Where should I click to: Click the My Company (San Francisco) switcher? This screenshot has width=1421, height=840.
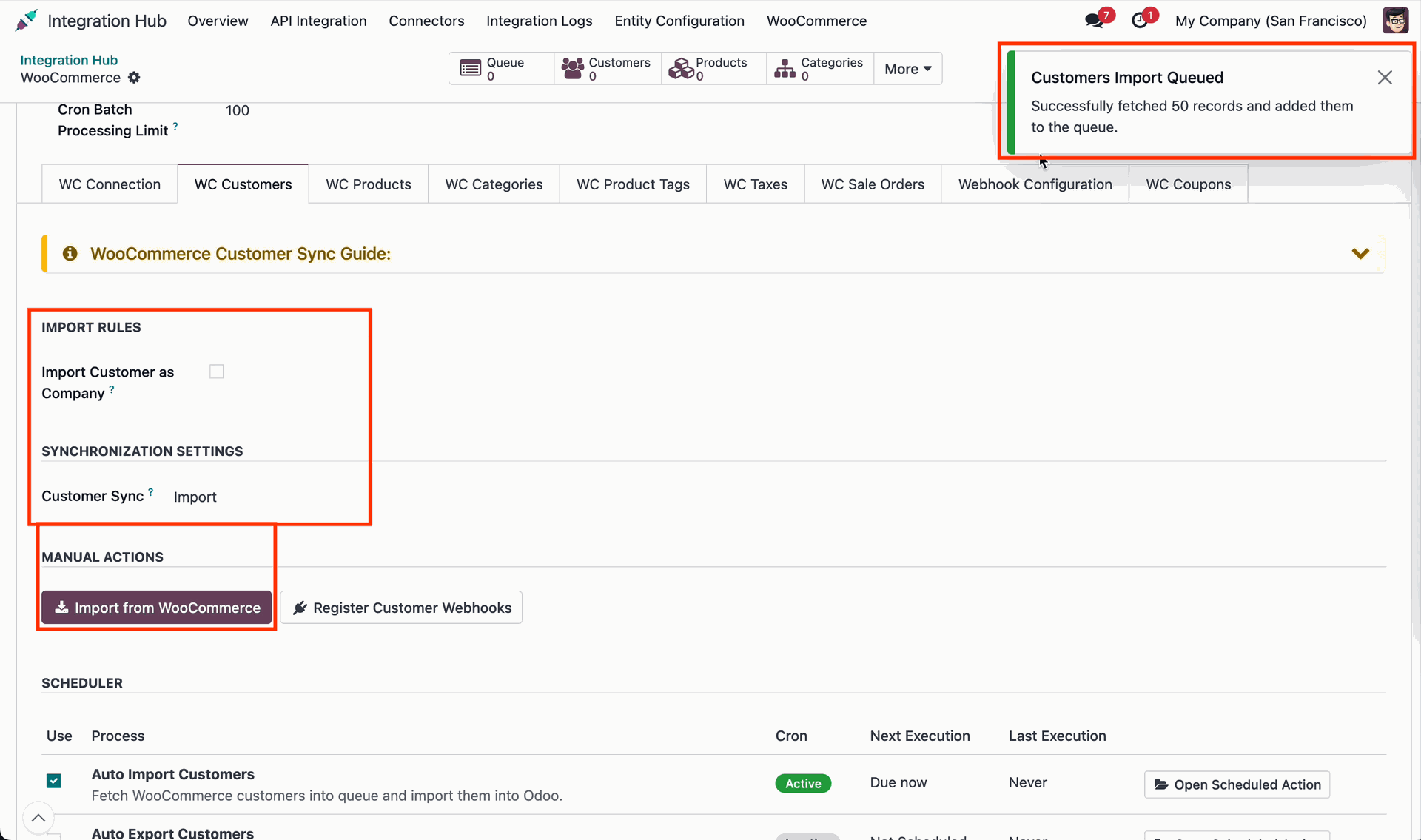[x=1271, y=21]
